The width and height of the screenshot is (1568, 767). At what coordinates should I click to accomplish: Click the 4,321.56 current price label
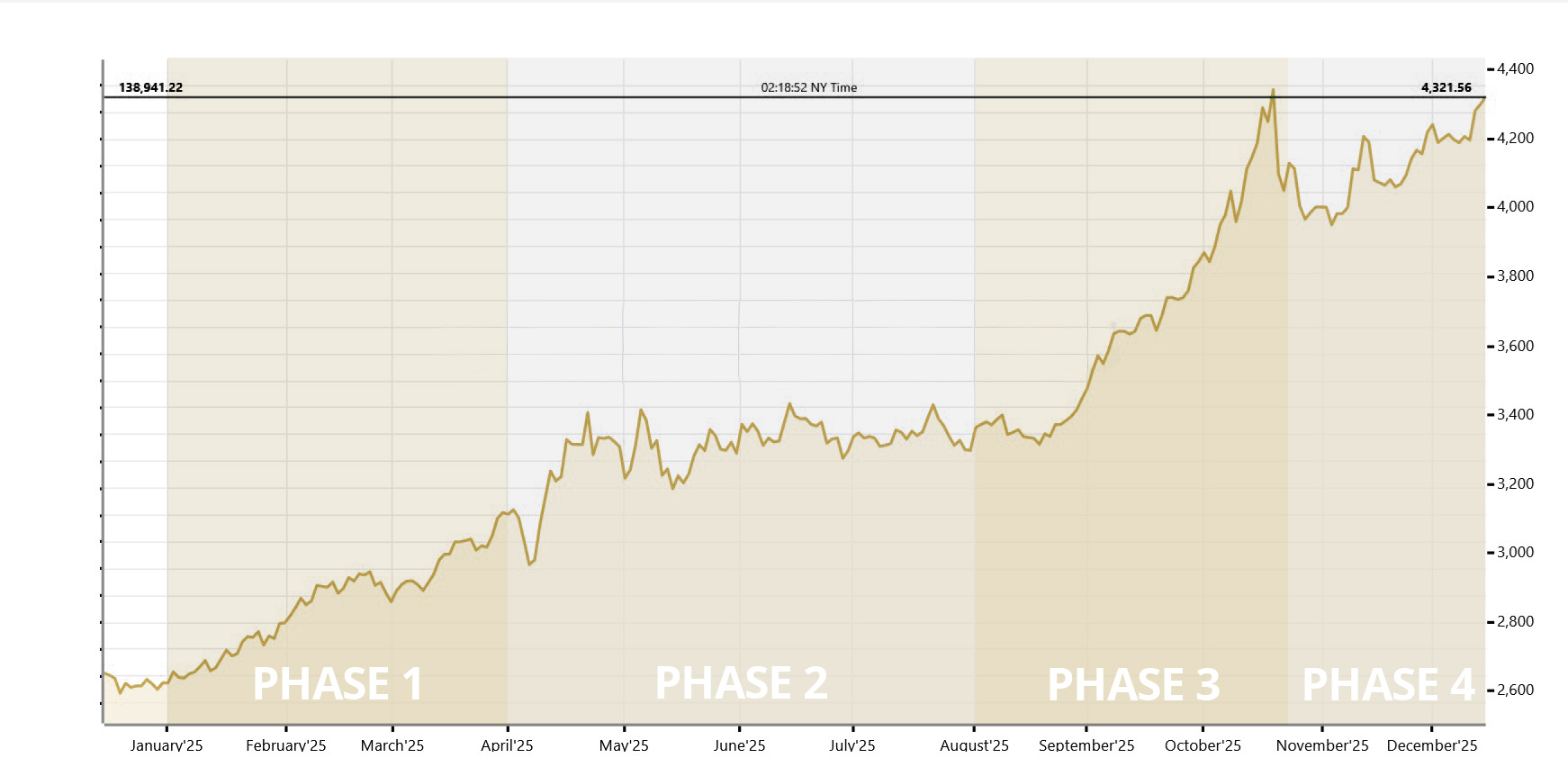(x=1446, y=87)
